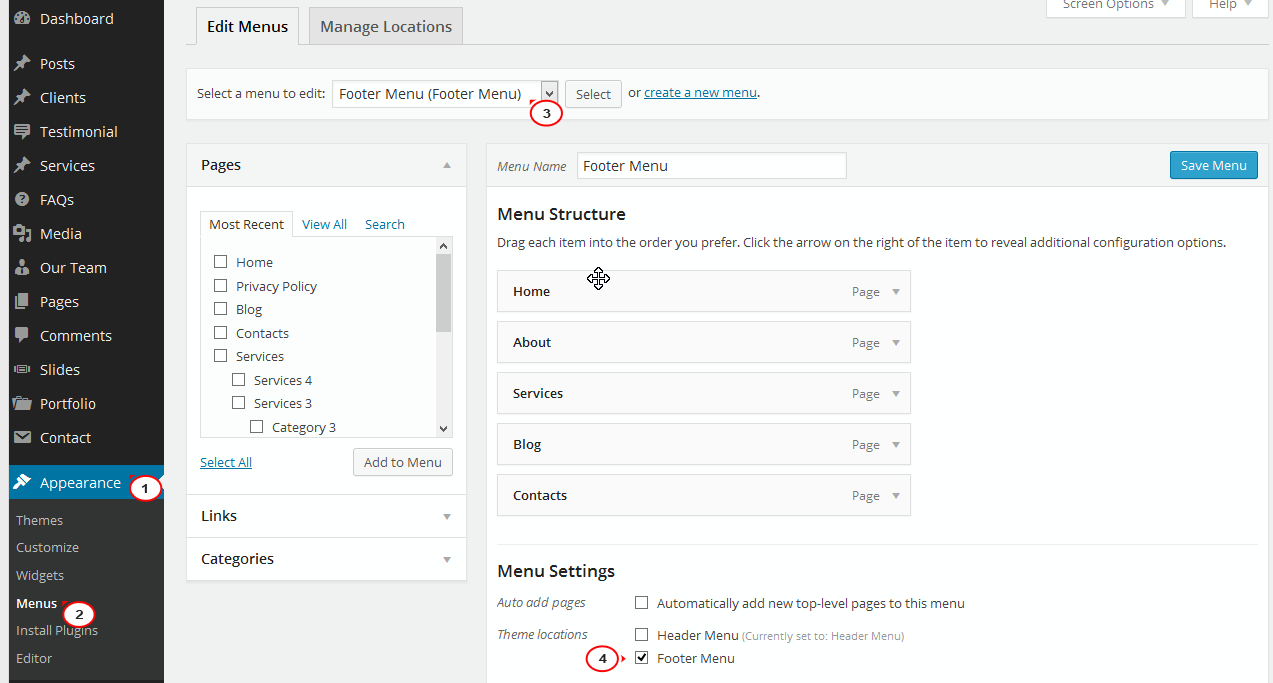This screenshot has height=683, width=1273.
Task: Click the Our Team person icon
Action: pyautogui.click(x=22, y=268)
